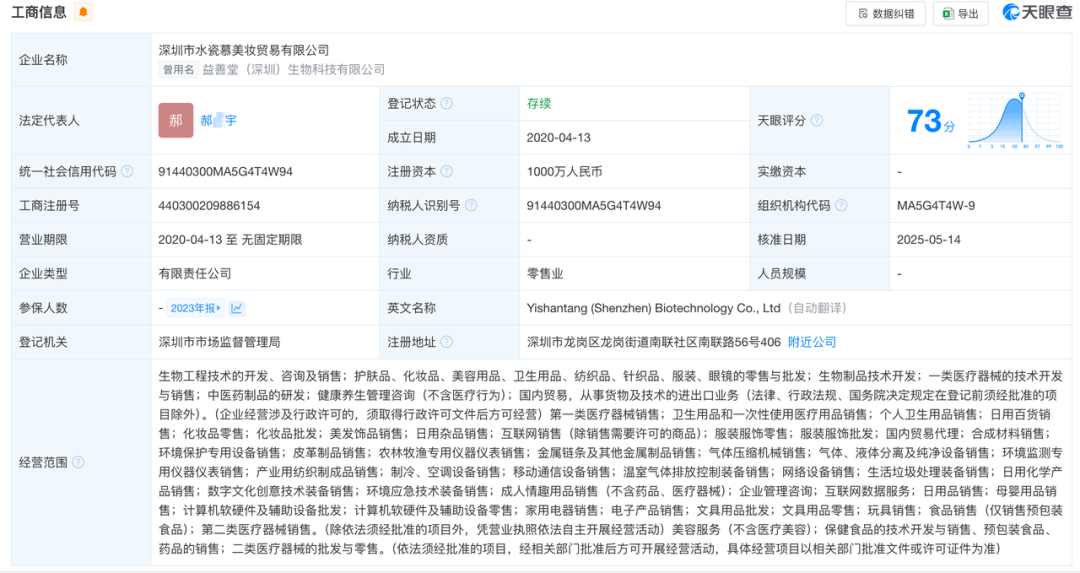The image size is (1080, 573).
Task: Click the red 郝 avatar thumbnail
Action: tap(175, 120)
